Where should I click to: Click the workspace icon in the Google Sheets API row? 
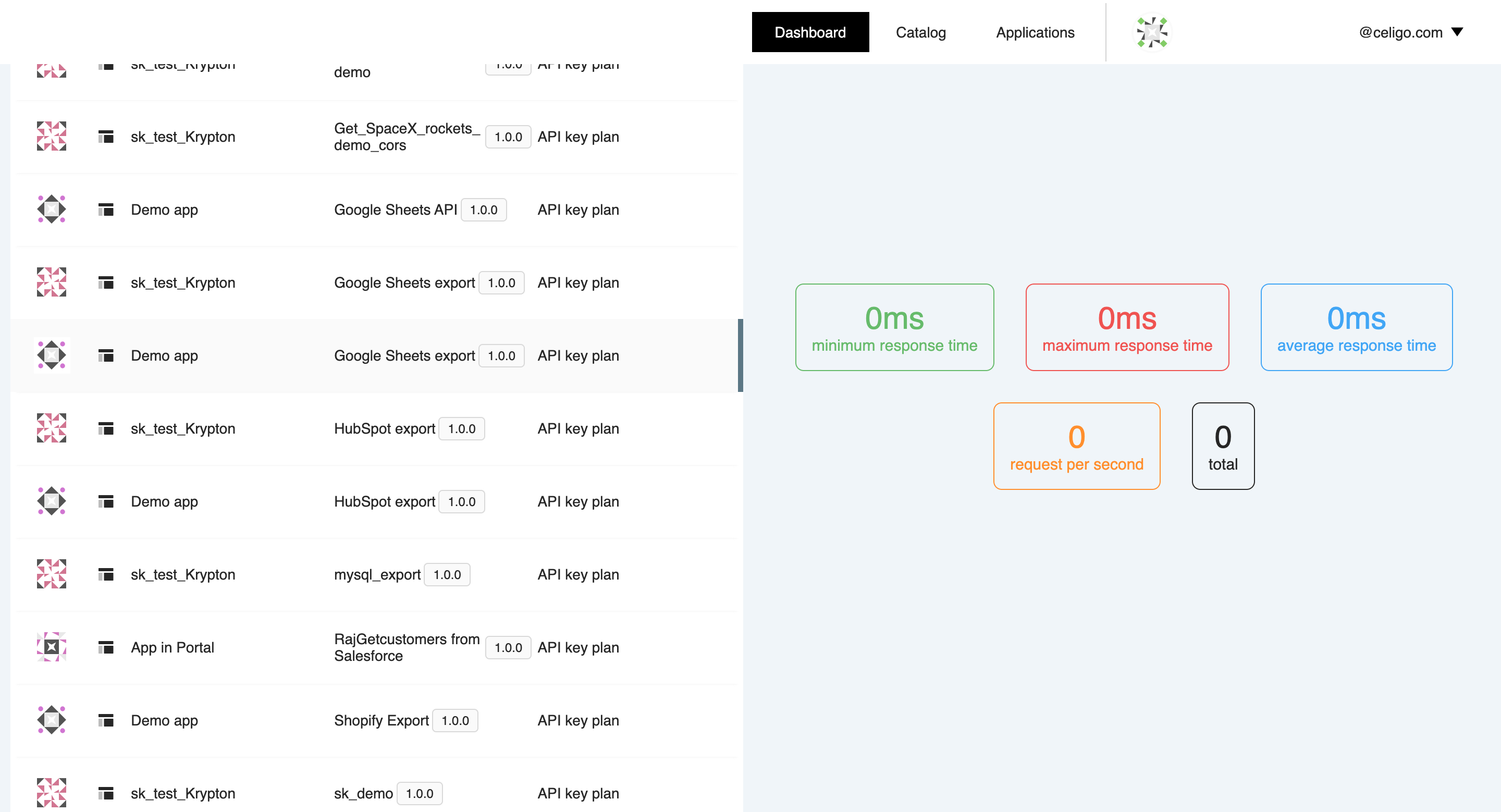(106, 209)
